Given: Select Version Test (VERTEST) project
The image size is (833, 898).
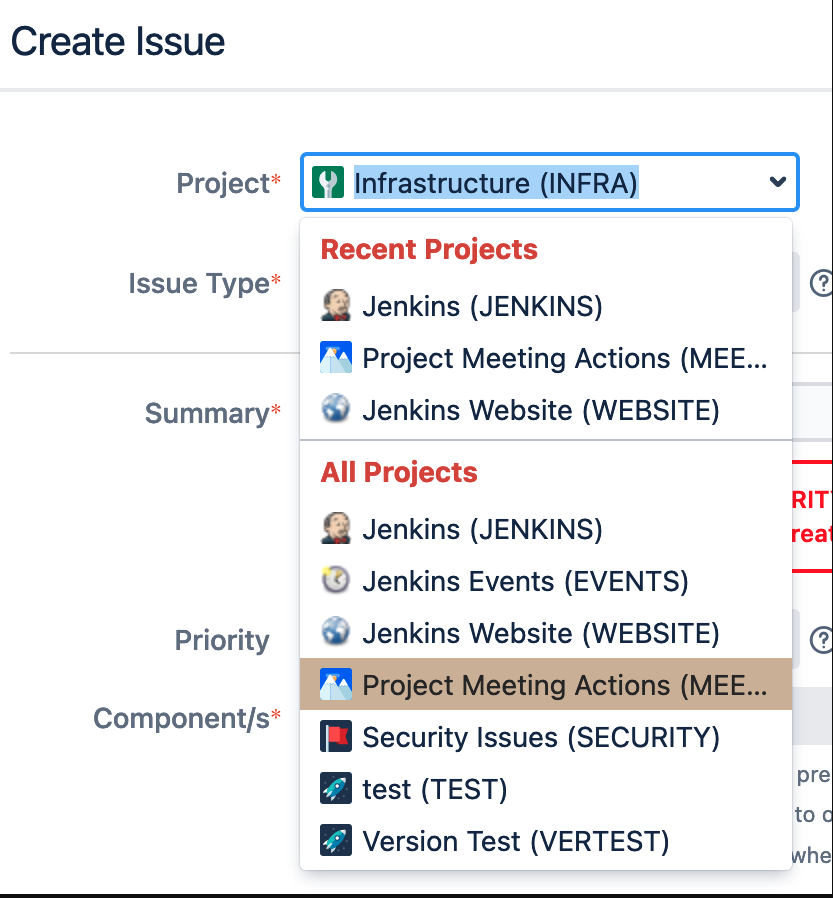Looking at the screenshot, I should pos(546,841).
